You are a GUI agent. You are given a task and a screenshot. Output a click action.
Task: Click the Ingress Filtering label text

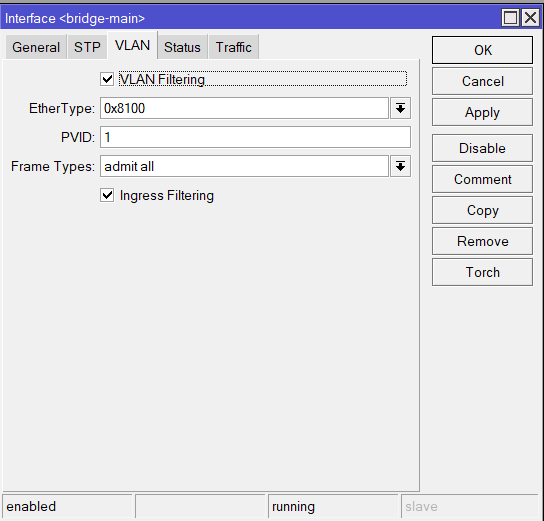(x=167, y=195)
